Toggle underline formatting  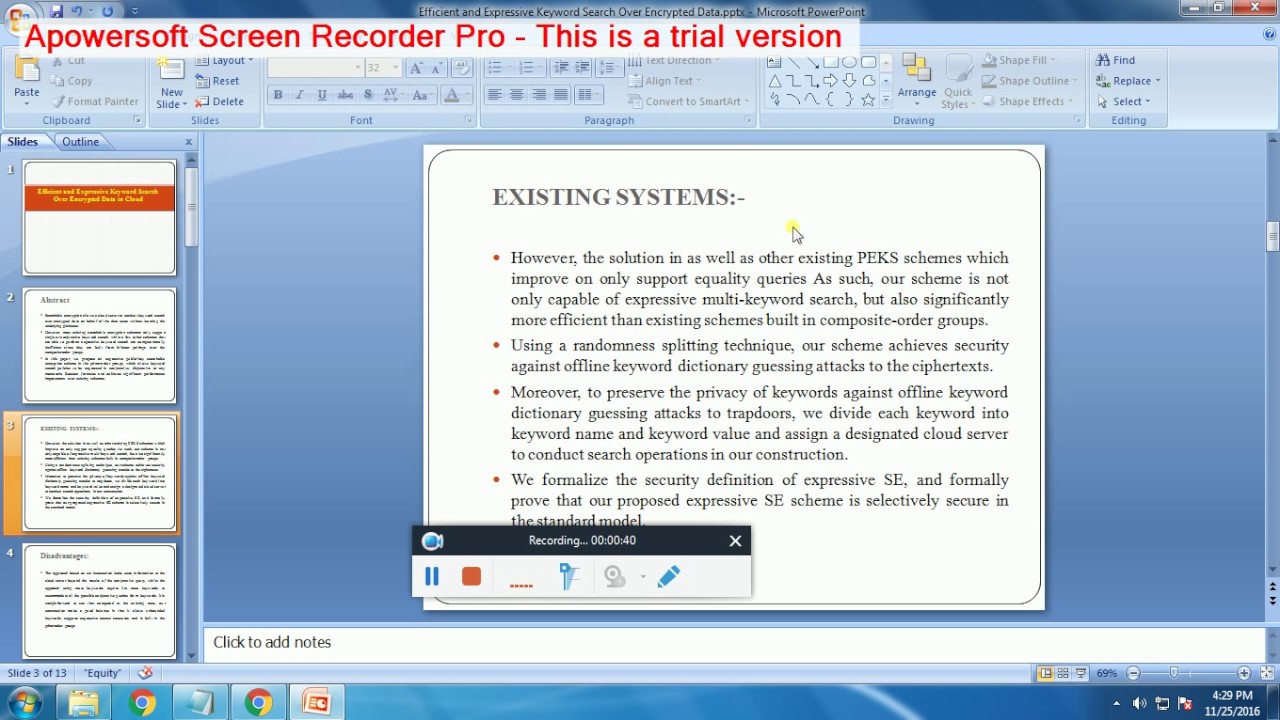point(322,95)
